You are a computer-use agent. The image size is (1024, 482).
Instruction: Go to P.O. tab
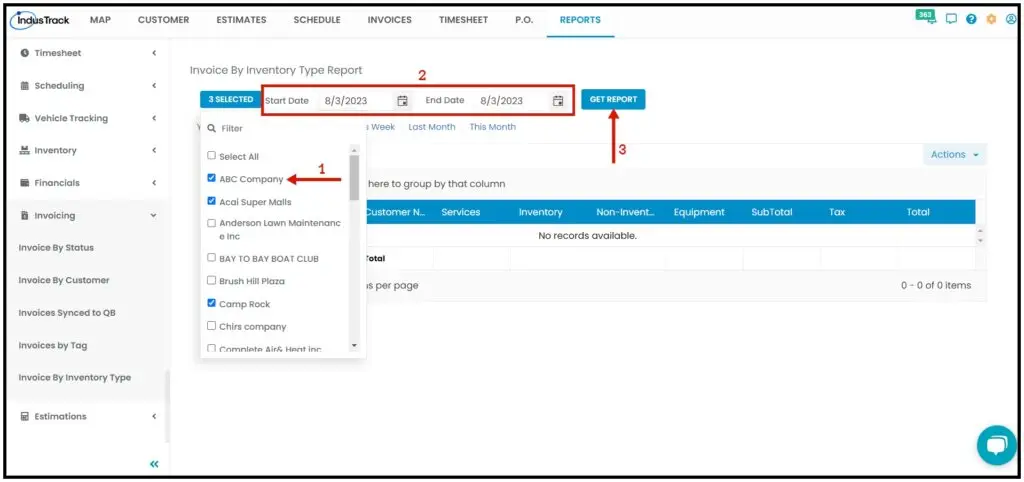pos(524,20)
